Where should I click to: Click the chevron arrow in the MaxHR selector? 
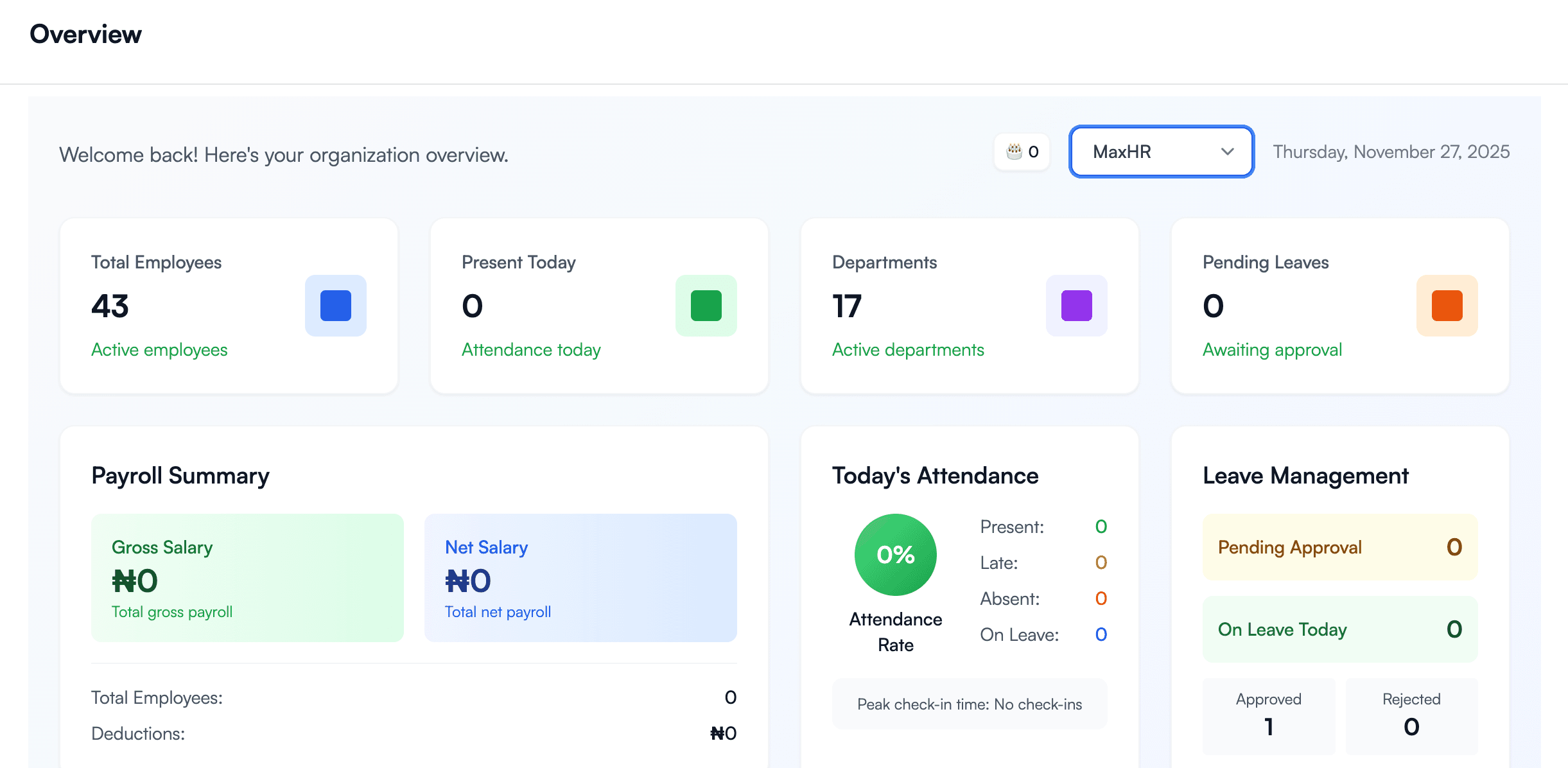click(x=1227, y=152)
